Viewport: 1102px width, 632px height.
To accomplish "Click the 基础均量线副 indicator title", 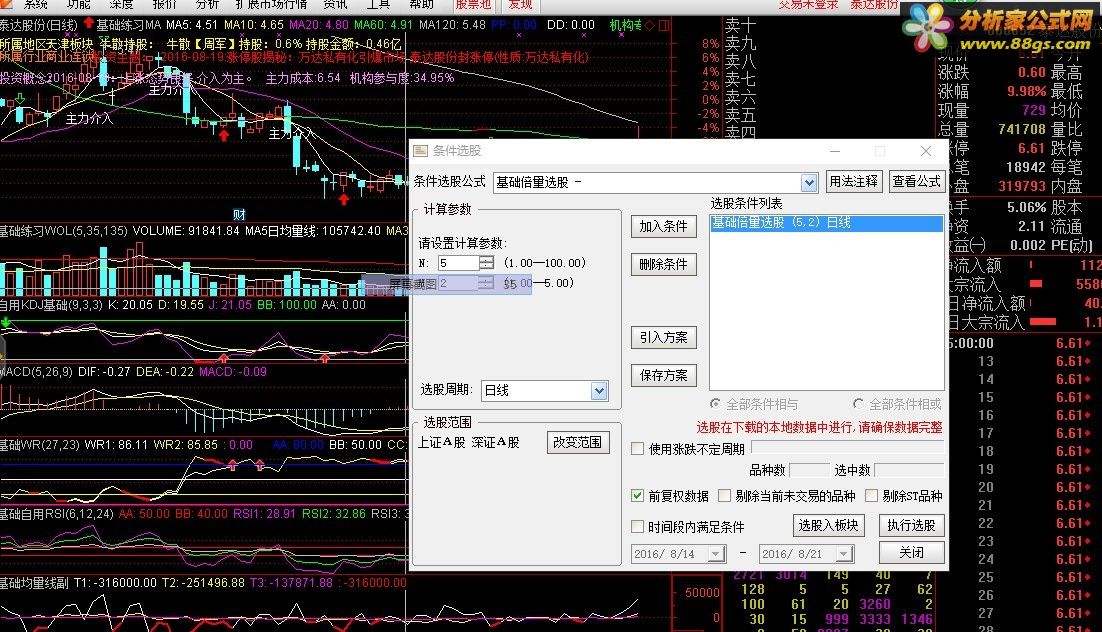I will [34, 583].
